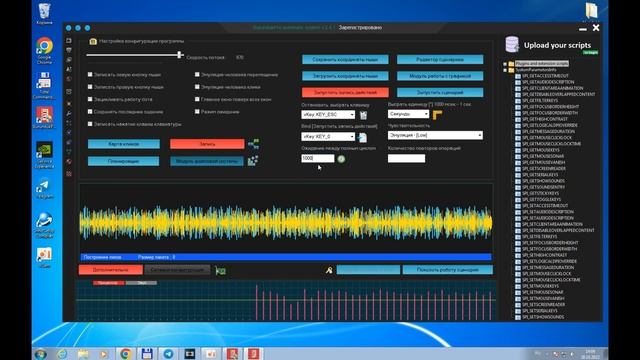Expand the 'Plugins and extension scripts' tree node
The height and width of the screenshot is (360, 640).
coord(505,64)
